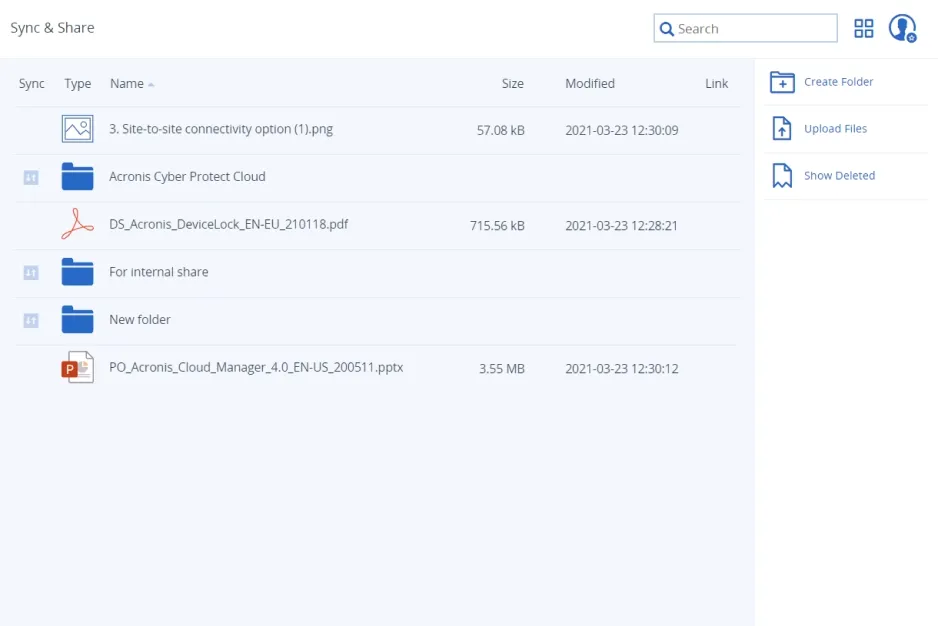Screen dimensions: 938x626
Task: Click the PDF icon for DS_Acronis_DeviceLock
Action: (77, 226)
